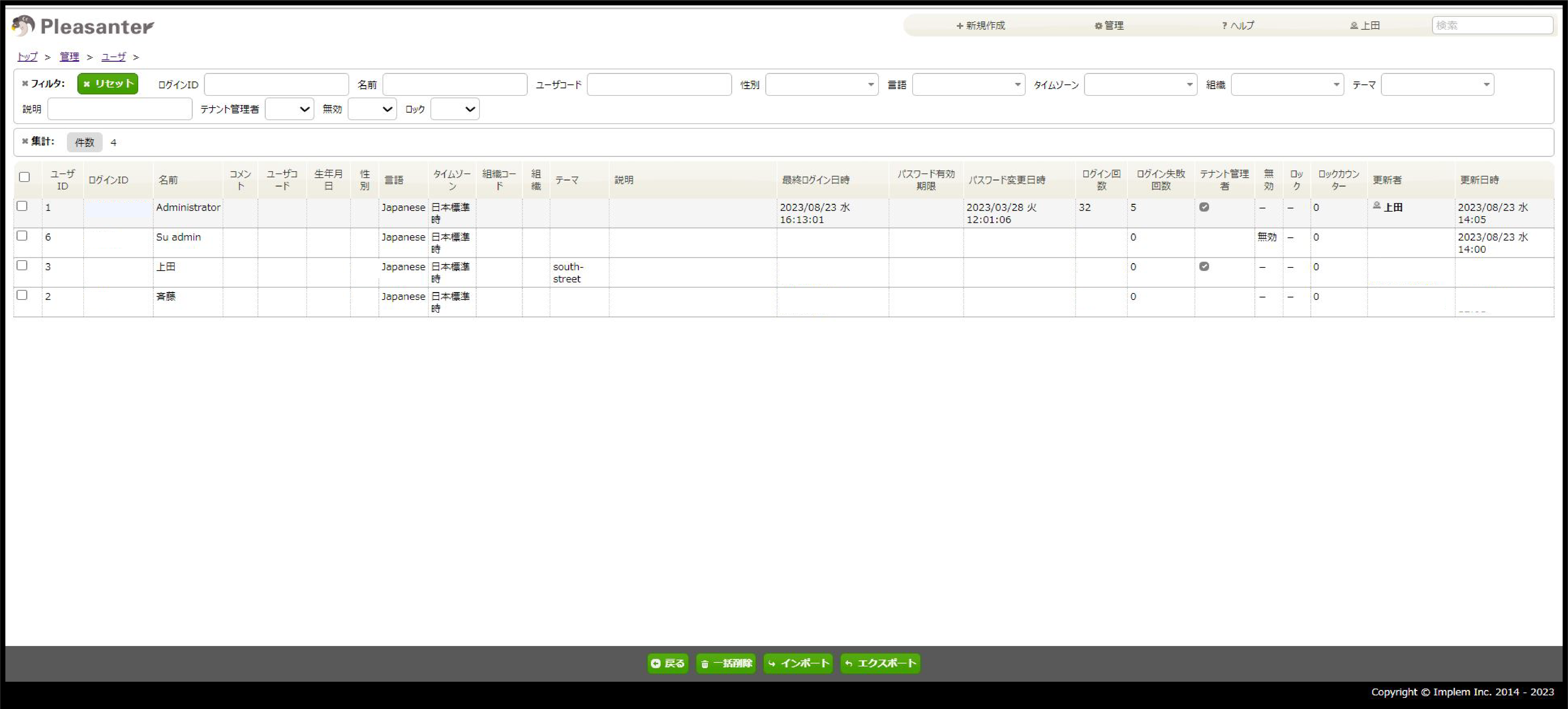The image size is (1568, 709).
Task: Open the ロック filter dropdown
Action: click(455, 109)
